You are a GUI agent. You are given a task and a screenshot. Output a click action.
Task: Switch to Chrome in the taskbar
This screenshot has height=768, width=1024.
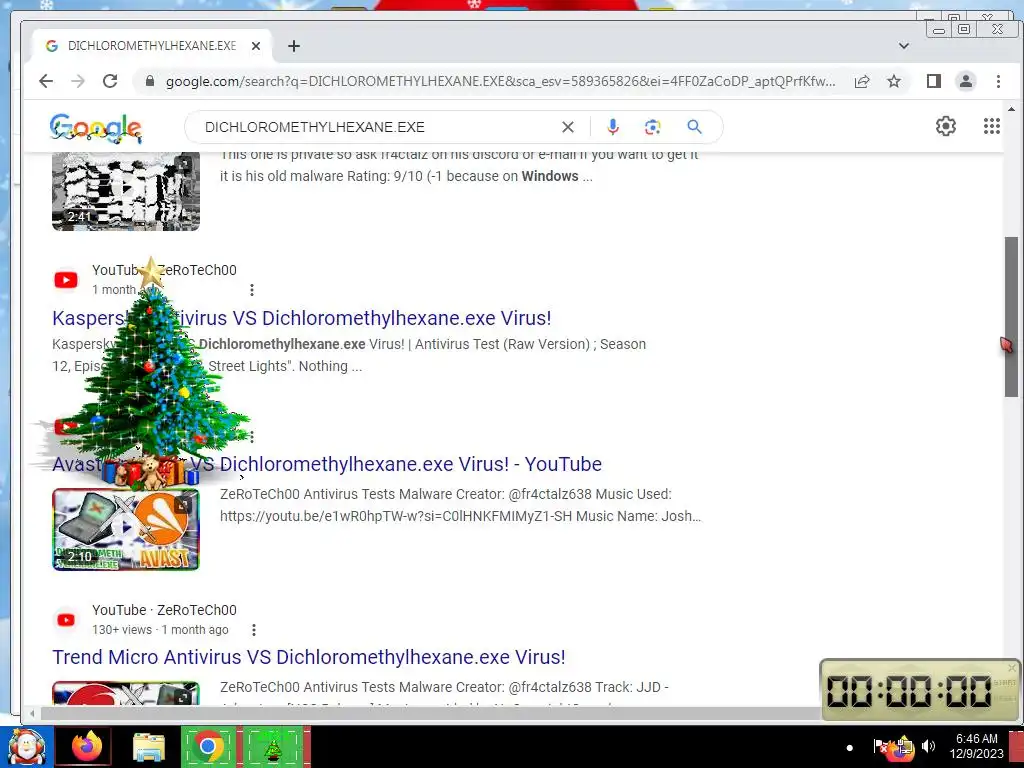tap(208, 746)
